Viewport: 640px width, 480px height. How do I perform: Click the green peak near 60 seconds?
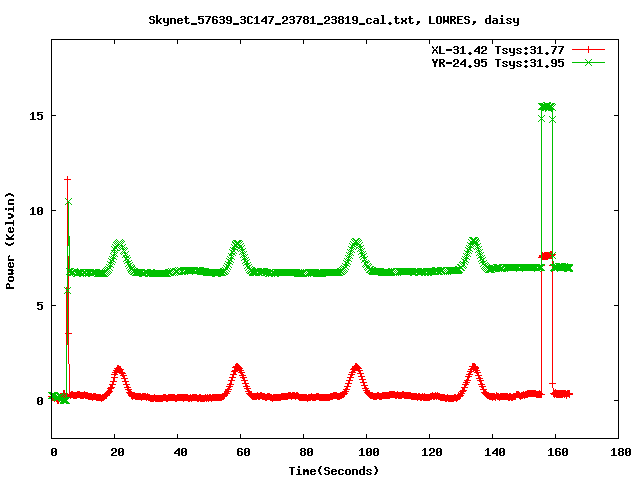coord(237,245)
